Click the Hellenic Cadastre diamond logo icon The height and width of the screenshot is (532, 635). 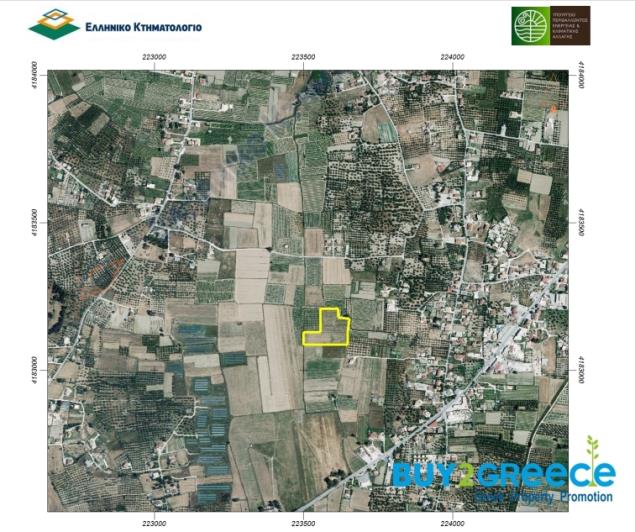[x=54, y=24]
